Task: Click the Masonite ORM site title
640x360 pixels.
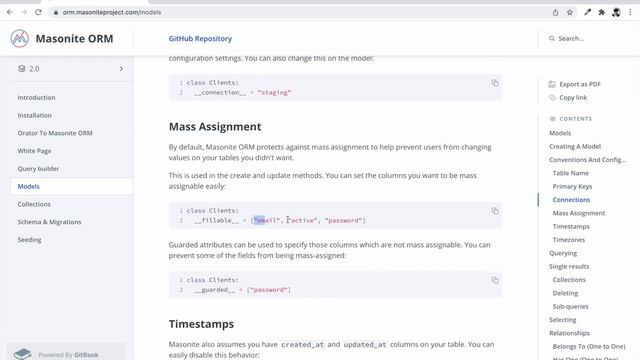Action: [x=74, y=39]
